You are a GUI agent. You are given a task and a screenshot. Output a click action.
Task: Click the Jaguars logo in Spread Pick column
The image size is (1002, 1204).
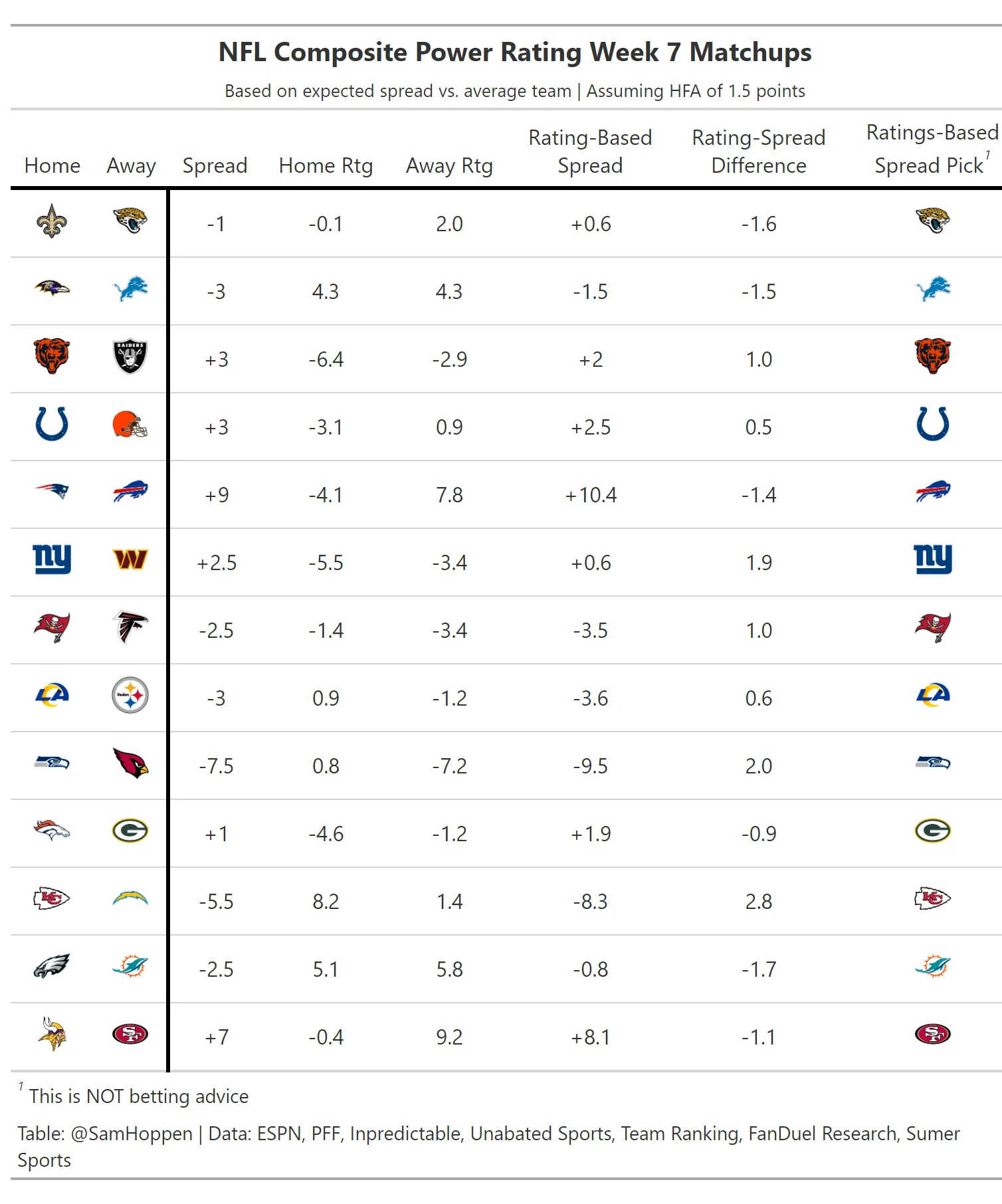933,220
